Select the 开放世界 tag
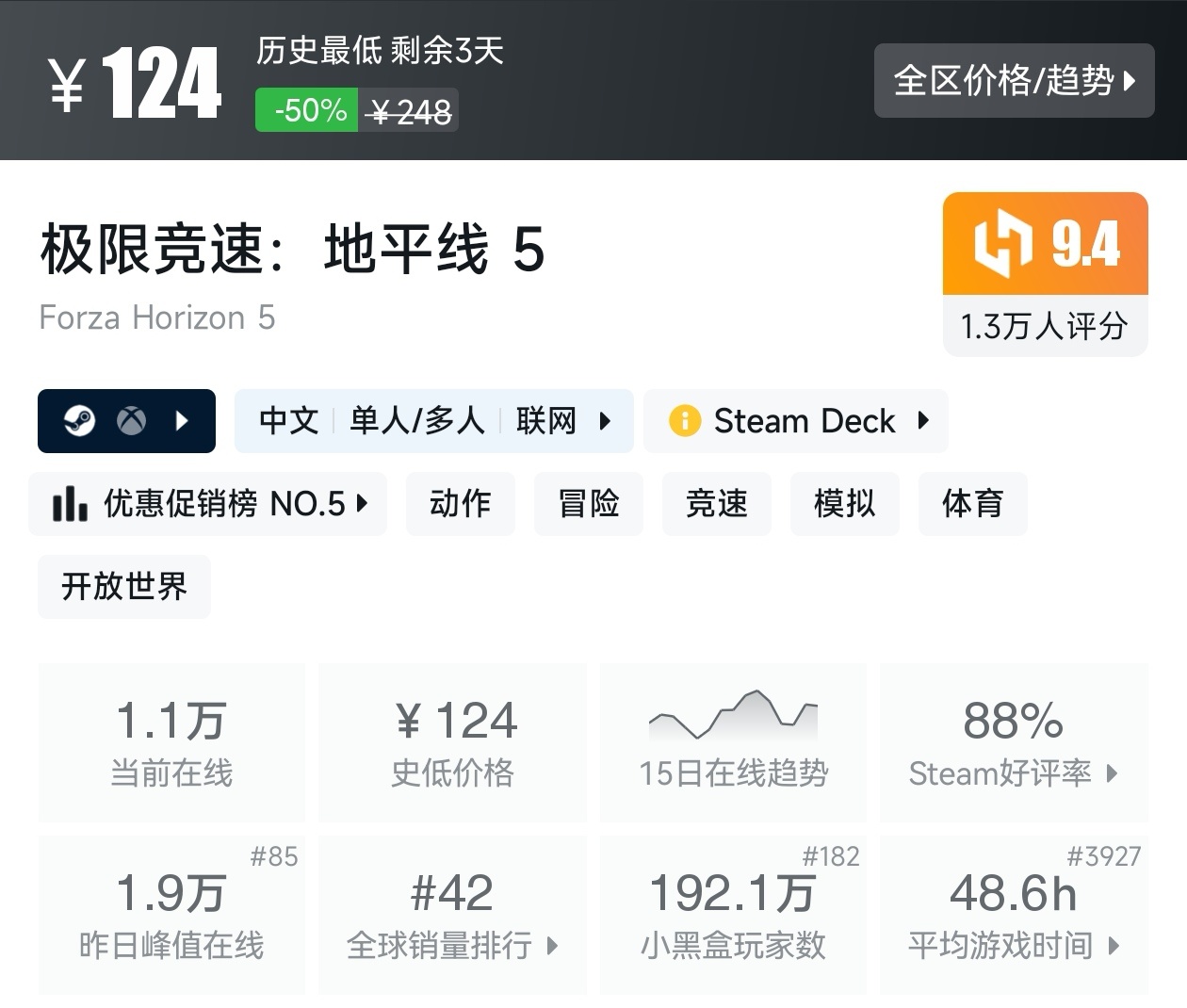 tap(124, 587)
